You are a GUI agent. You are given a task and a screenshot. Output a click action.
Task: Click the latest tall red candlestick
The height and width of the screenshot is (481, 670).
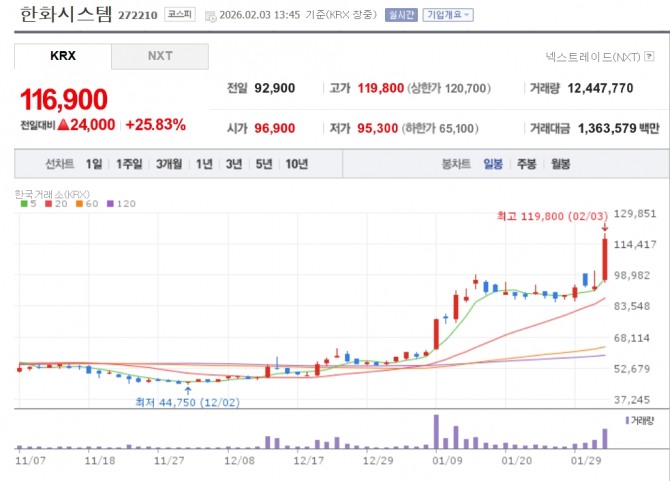605,259
